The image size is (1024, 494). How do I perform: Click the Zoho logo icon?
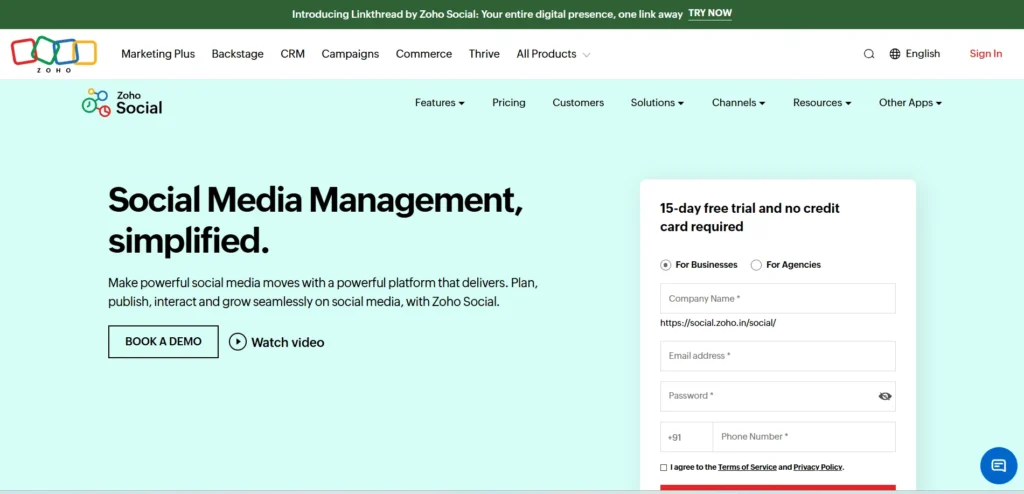point(54,54)
